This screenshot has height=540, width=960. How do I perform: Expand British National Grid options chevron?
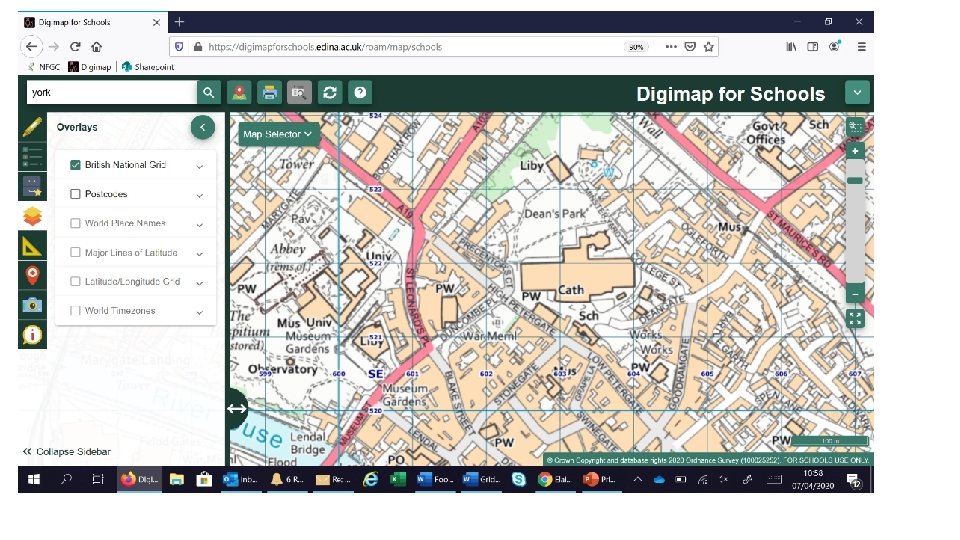[200, 167]
